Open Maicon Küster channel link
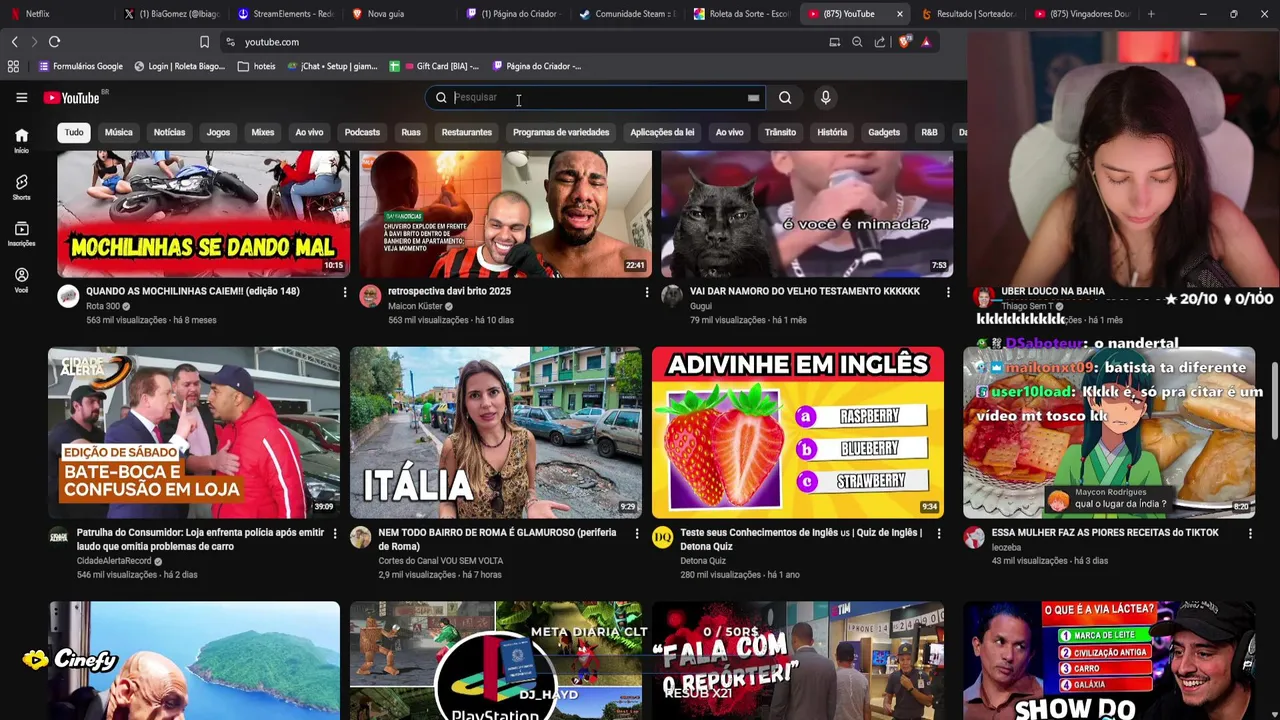This screenshot has height=720, width=1280. 415,306
